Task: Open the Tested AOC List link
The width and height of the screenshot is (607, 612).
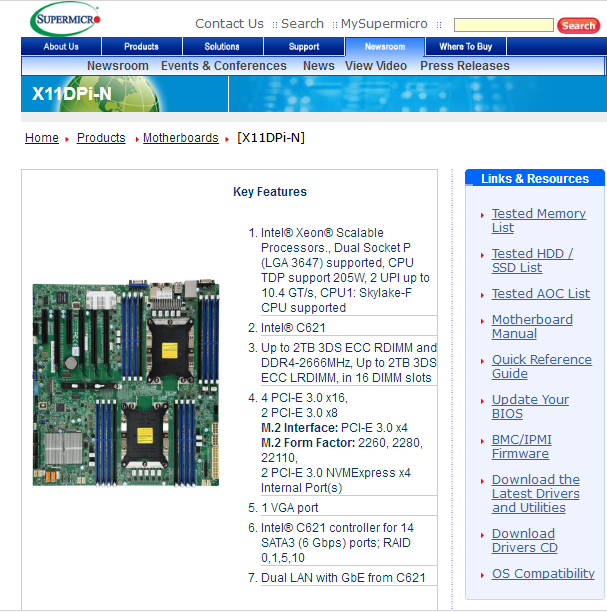Action: (541, 294)
